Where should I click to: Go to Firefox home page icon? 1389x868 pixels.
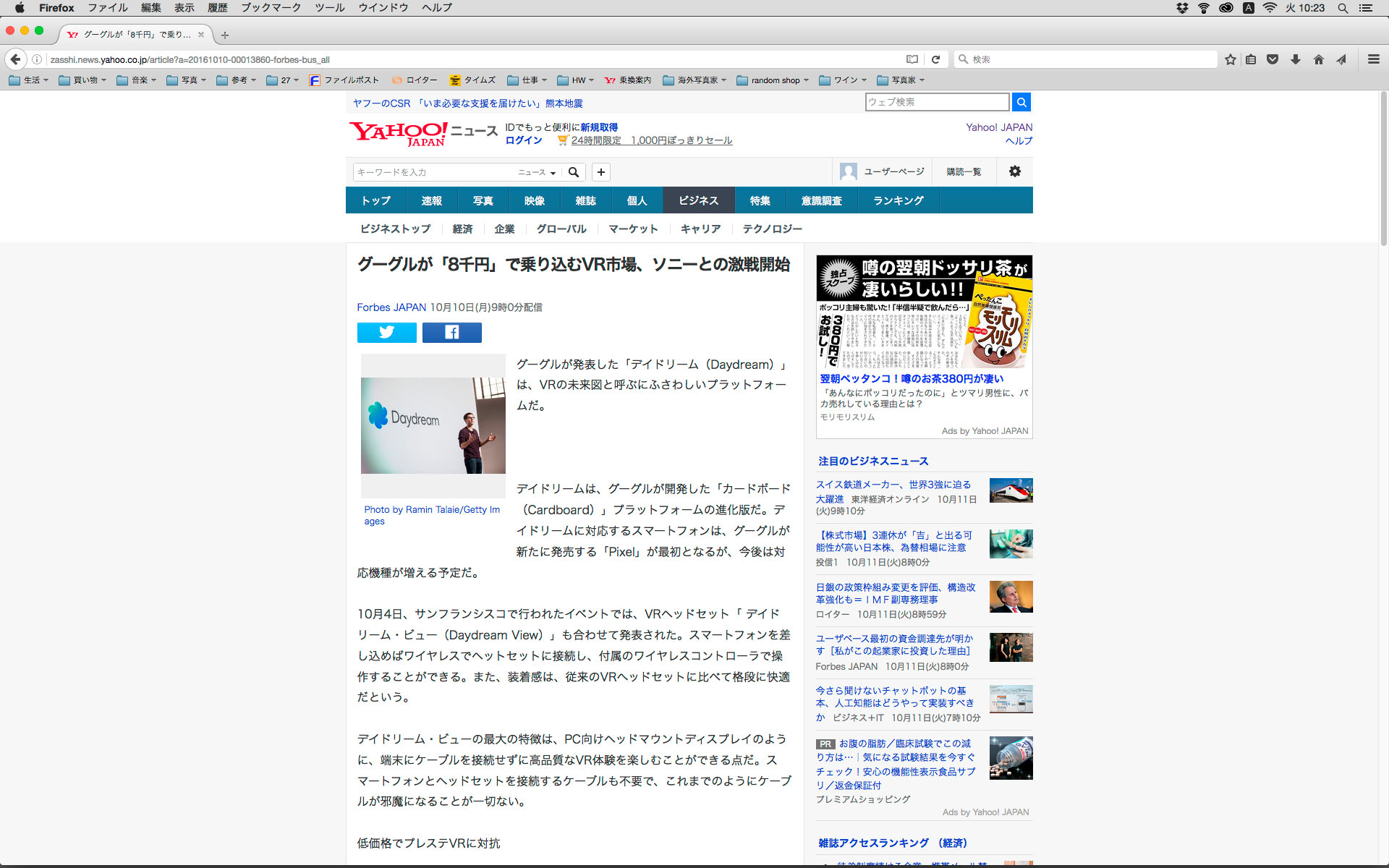pos(1318,59)
